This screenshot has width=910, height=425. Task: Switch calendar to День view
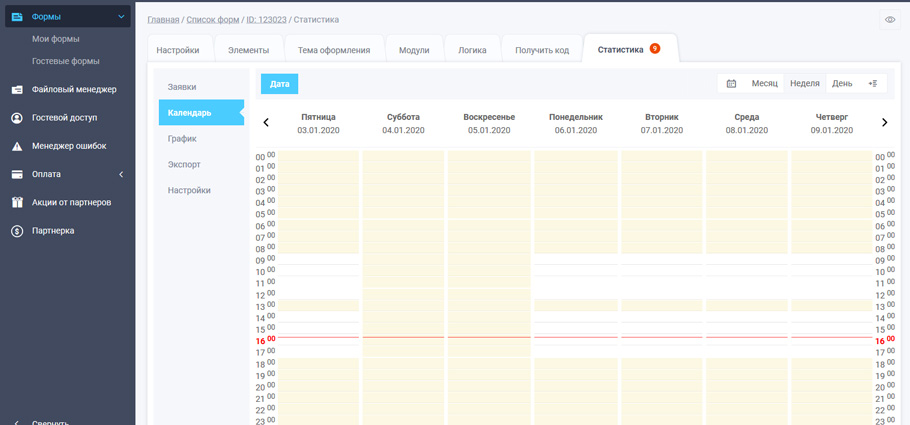coord(842,84)
